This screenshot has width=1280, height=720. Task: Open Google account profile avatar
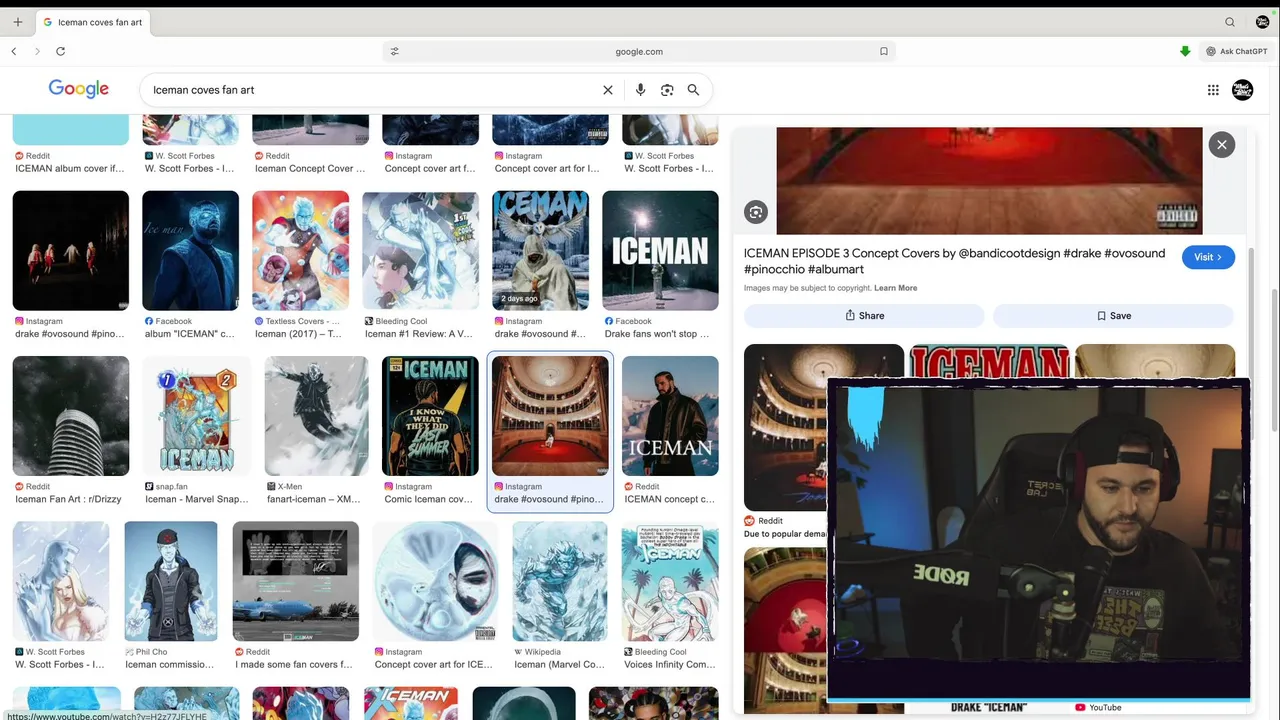tap(1243, 90)
